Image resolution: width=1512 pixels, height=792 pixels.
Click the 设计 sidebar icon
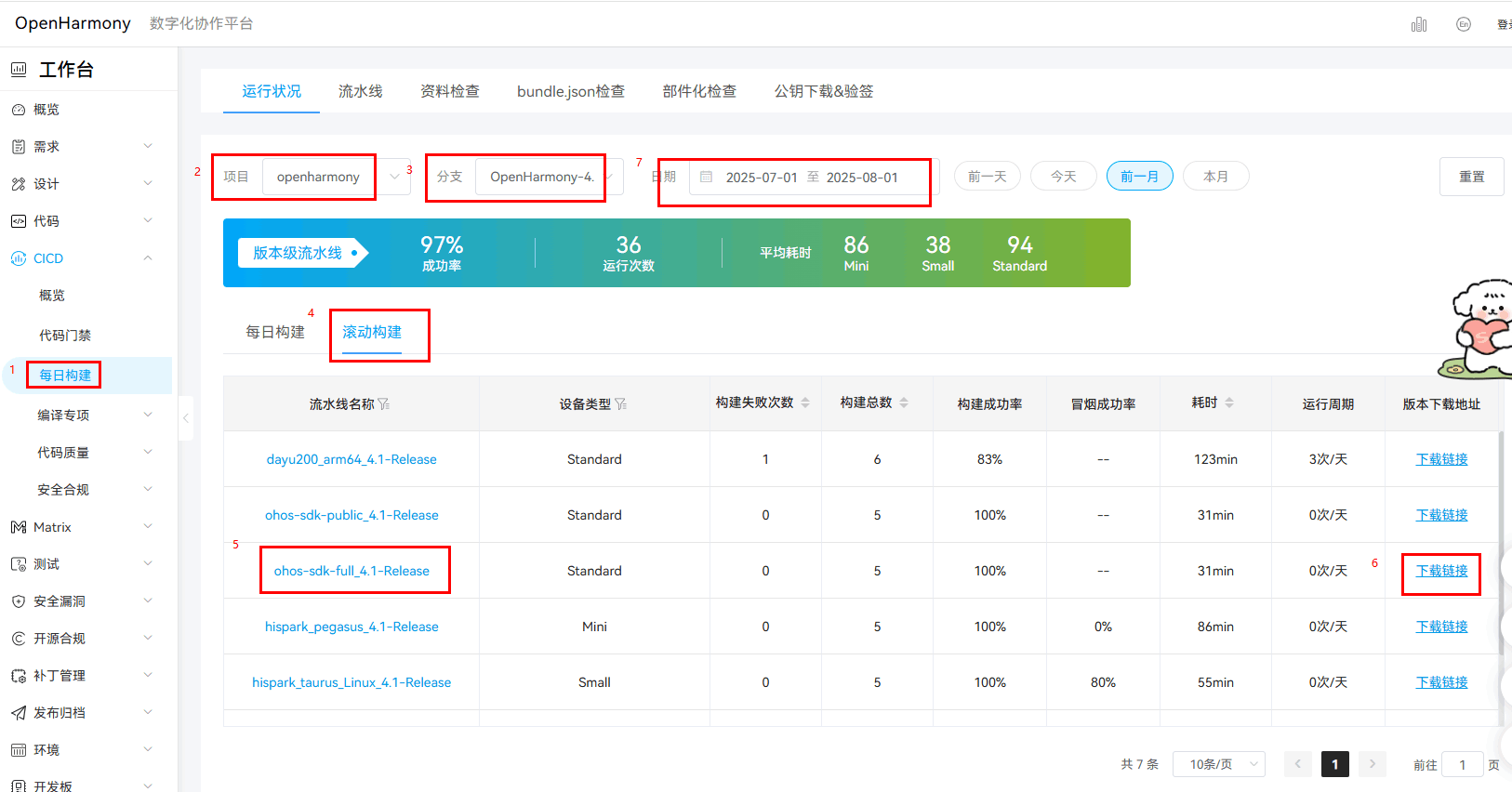click(x=19, y=184)
